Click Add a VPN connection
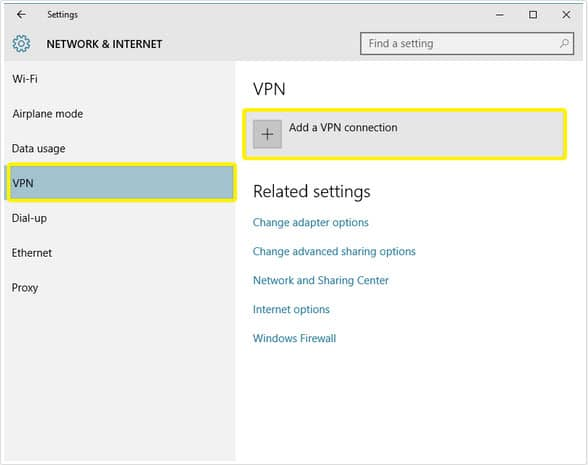 click(x=405, y=134)
